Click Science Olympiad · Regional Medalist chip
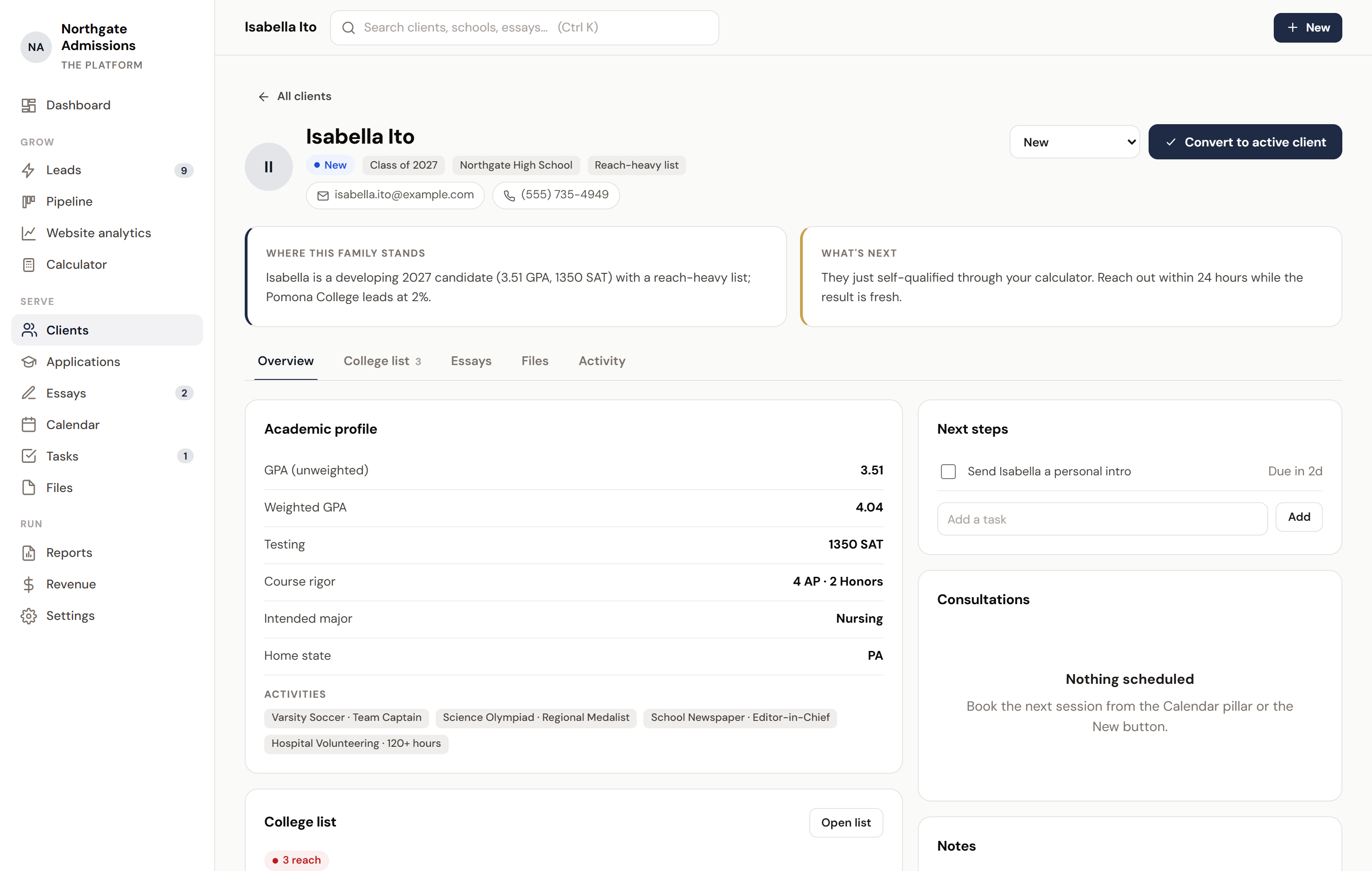 pyautogui.click(x=536, y=718)
